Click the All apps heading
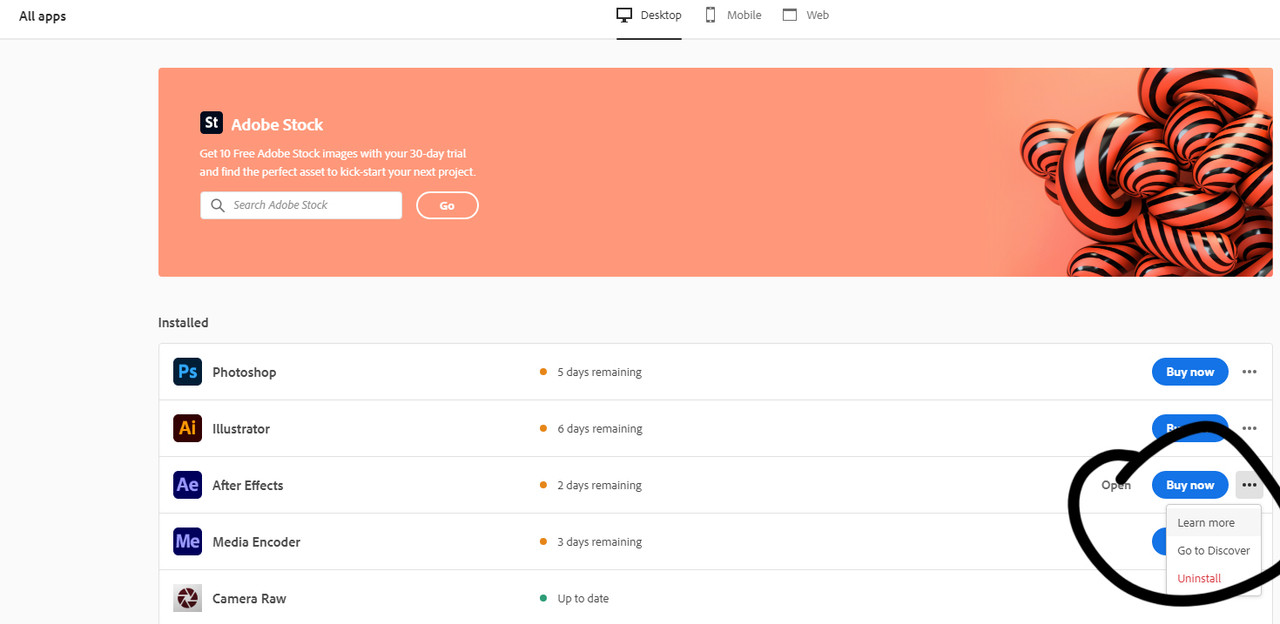Viewport: 1280px width, 624px height. tap(43, 16)
